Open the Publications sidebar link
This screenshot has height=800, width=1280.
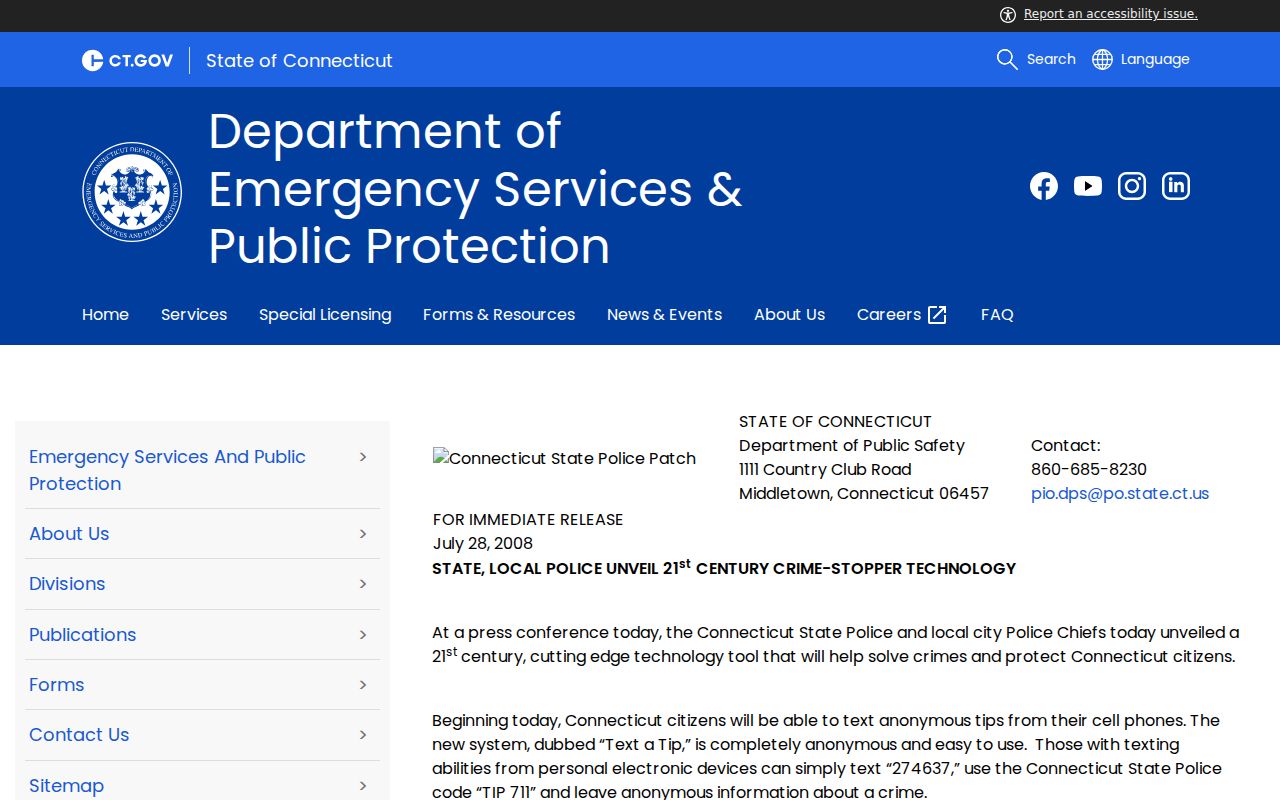[82, 635]
